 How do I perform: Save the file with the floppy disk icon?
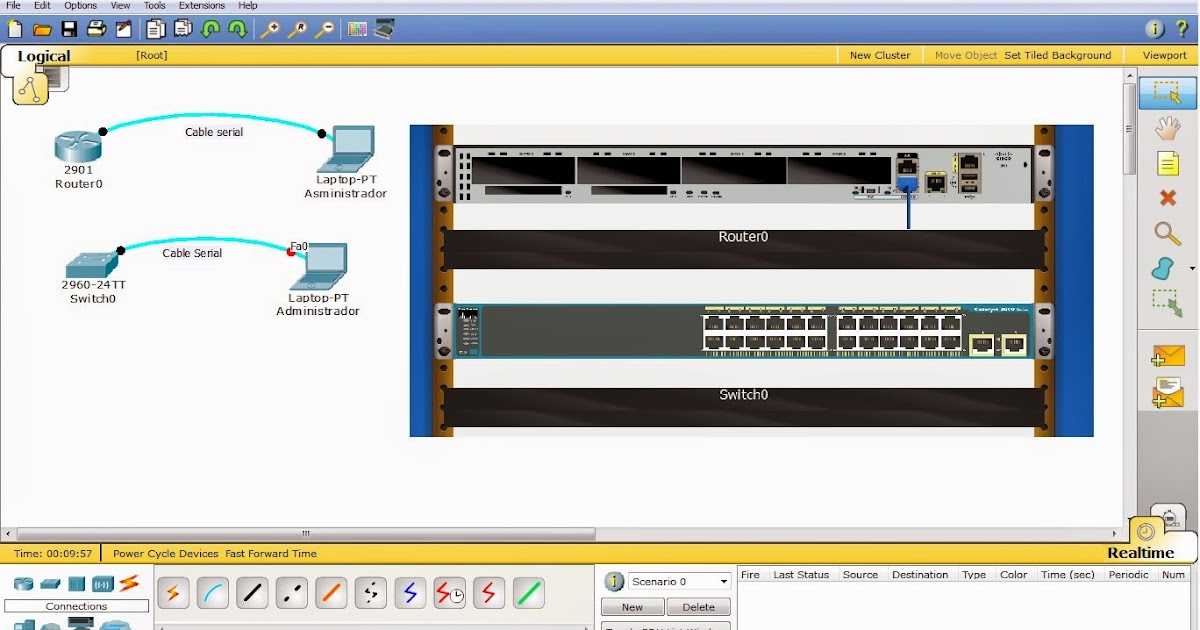coord(69,29)
